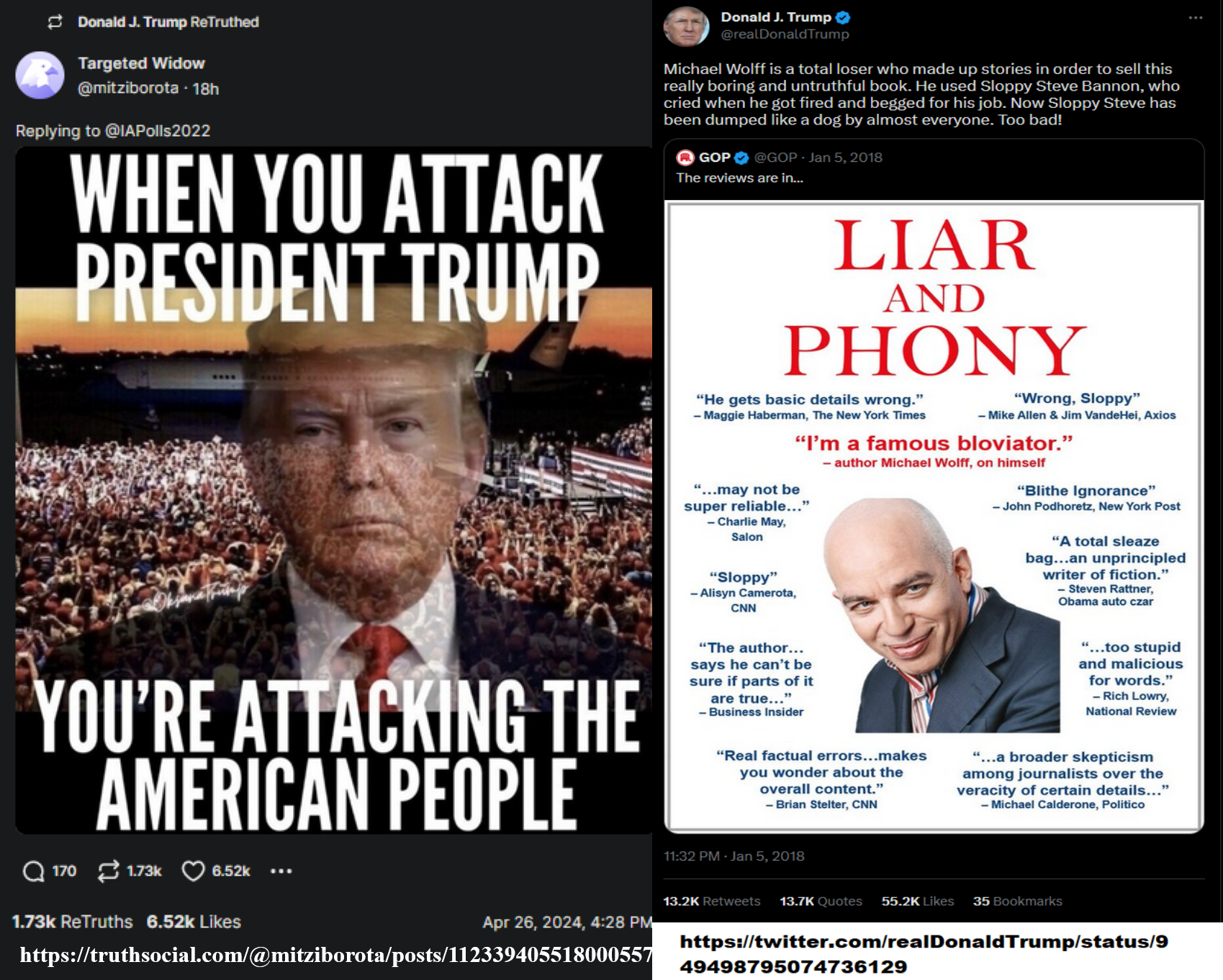Open the three-dot menu beside likes count

coord(281,871)
